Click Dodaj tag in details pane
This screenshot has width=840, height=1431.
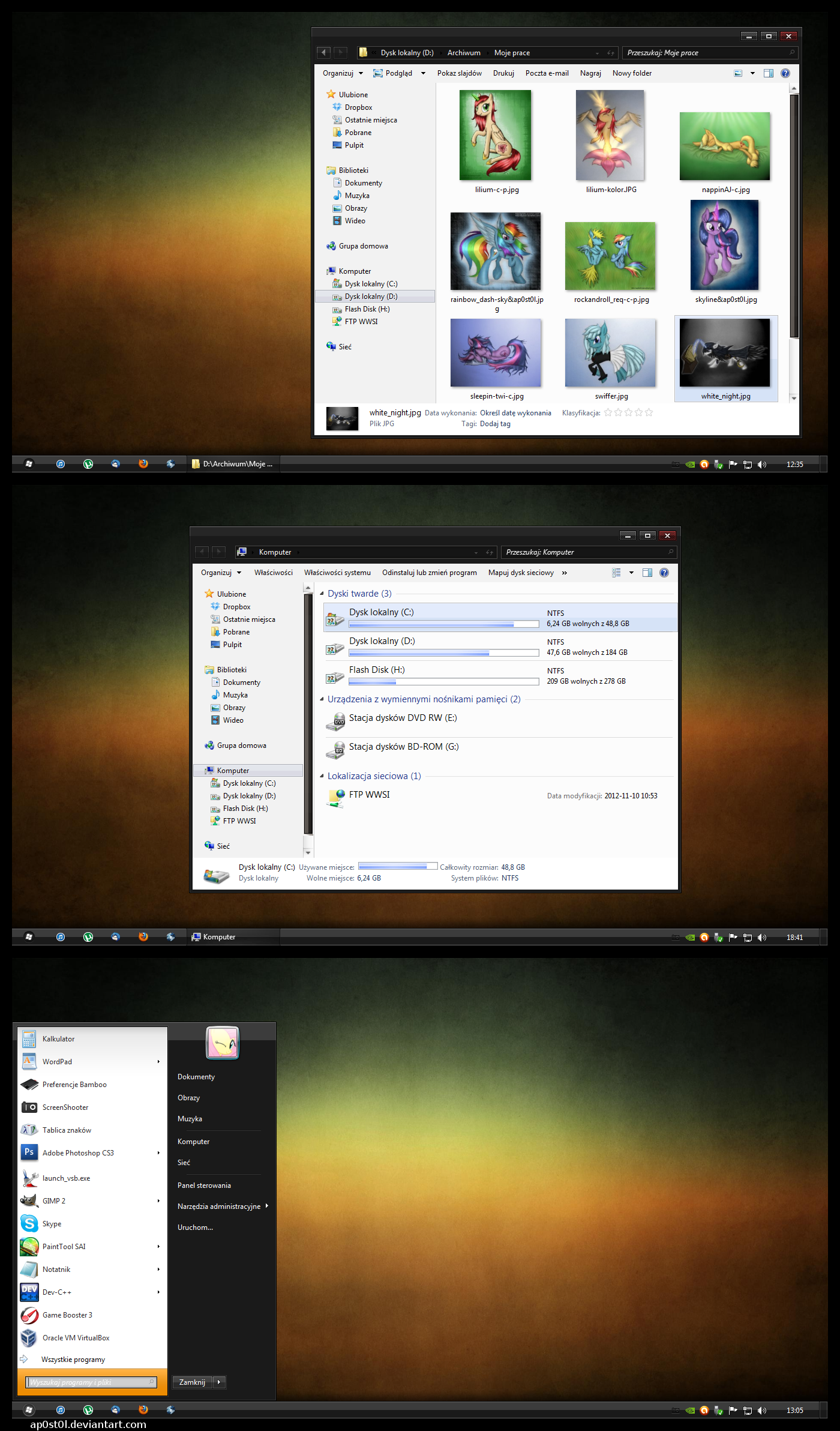495,424
